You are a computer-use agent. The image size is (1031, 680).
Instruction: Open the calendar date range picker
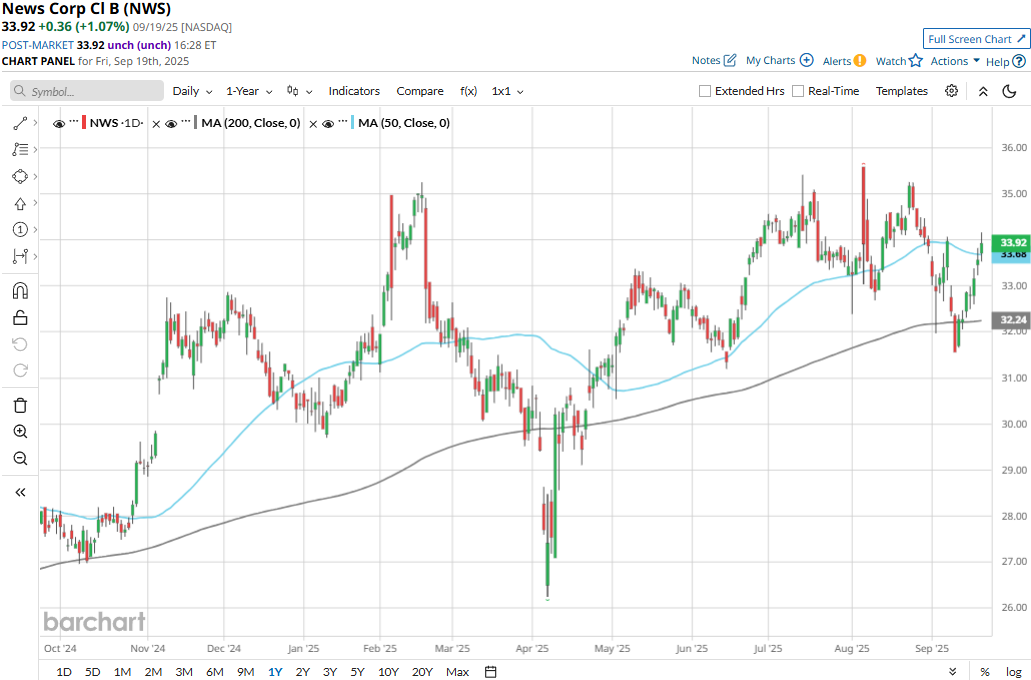[x=491, y=671]
